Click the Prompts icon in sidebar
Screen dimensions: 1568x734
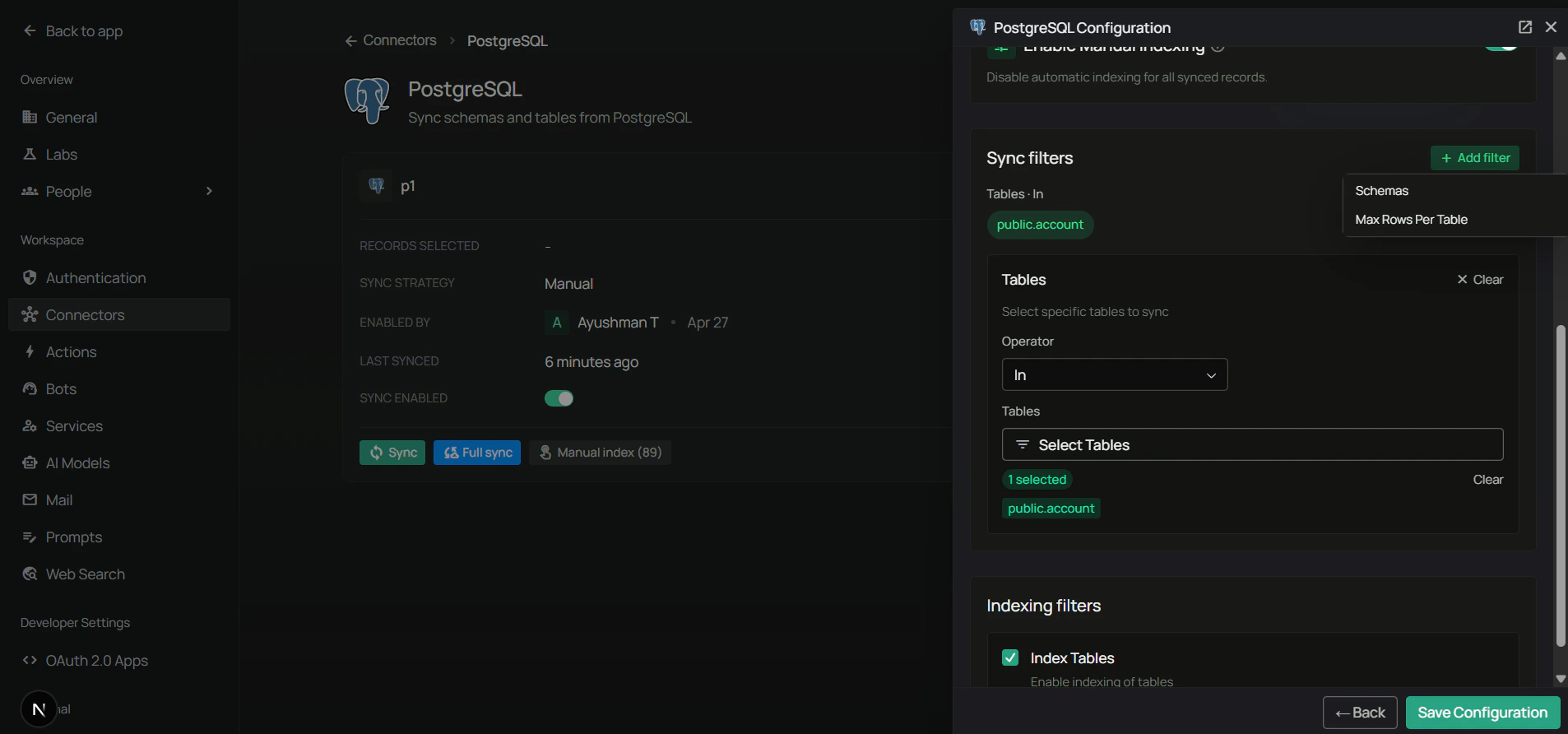[30, 537]
